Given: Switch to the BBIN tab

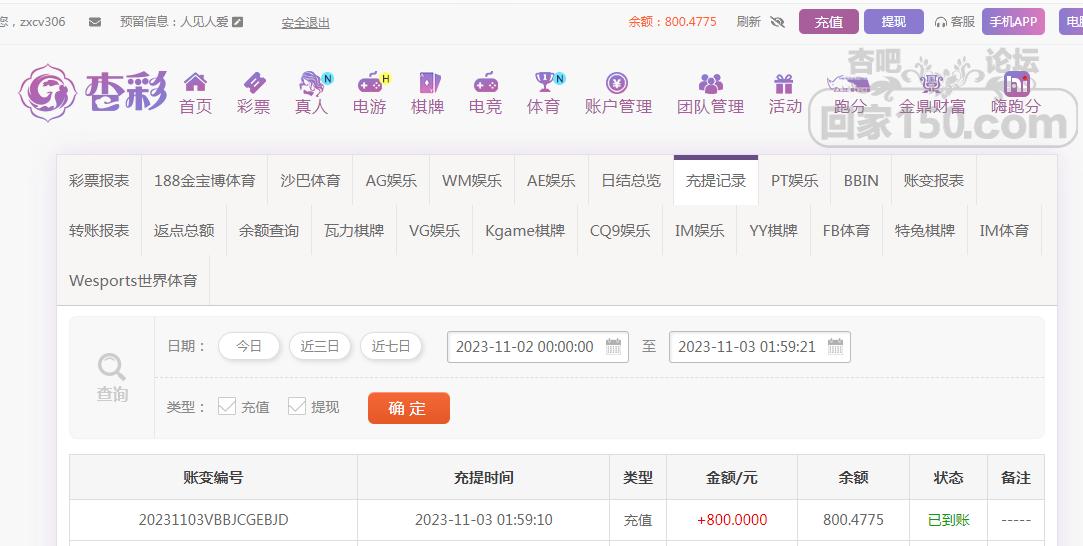Looking at the screenshot, I should tap(861, 181).
